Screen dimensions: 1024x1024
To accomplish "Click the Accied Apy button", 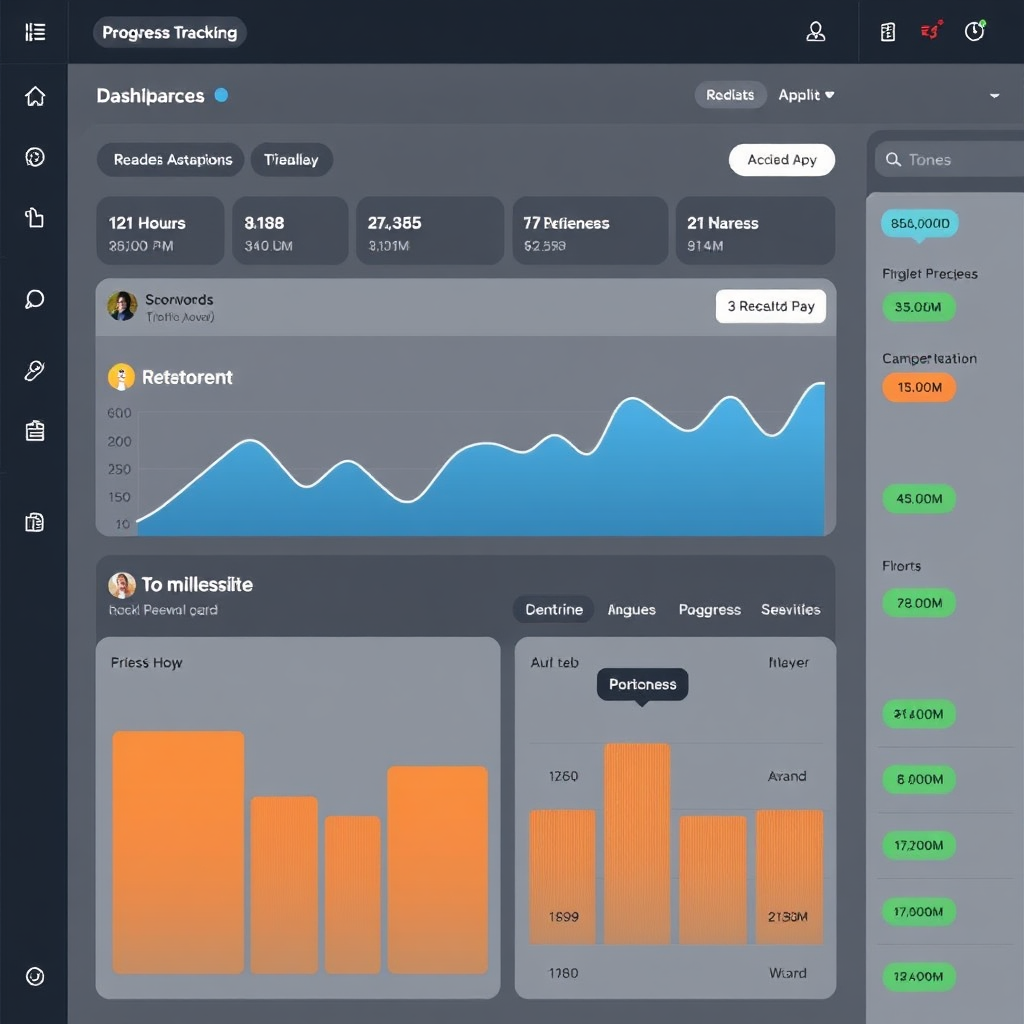I will 782,160.
